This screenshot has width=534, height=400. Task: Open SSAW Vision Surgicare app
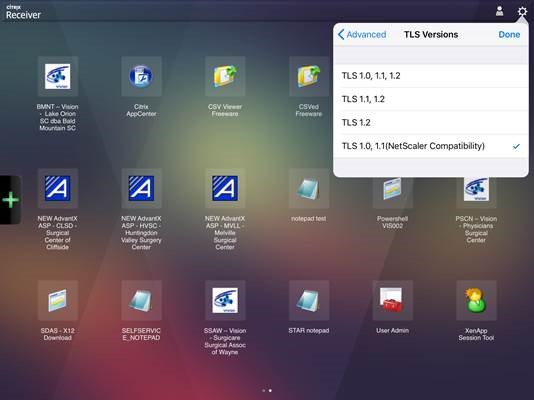(x=225, y=300)
